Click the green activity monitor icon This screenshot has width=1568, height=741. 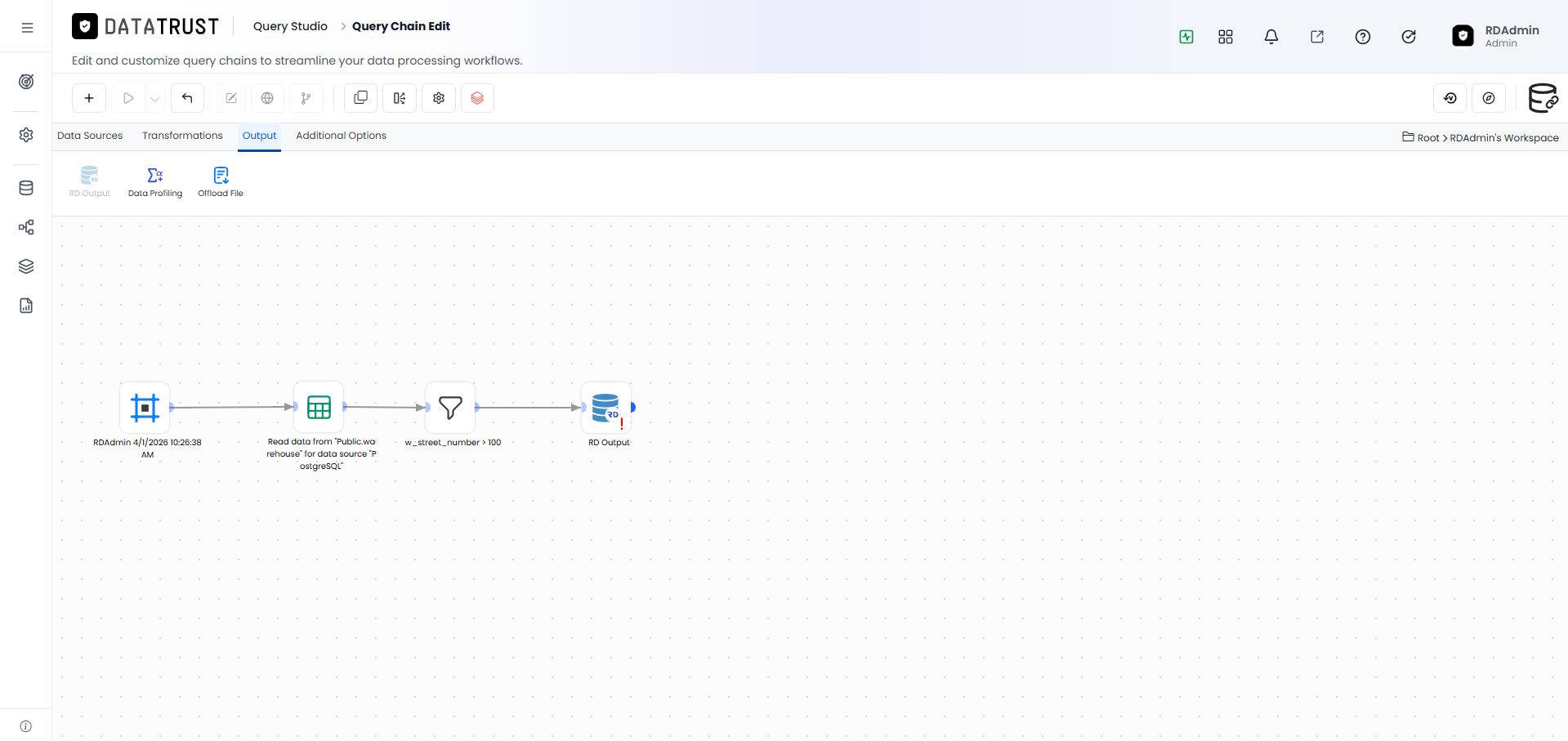click(x=1186, y=37)
